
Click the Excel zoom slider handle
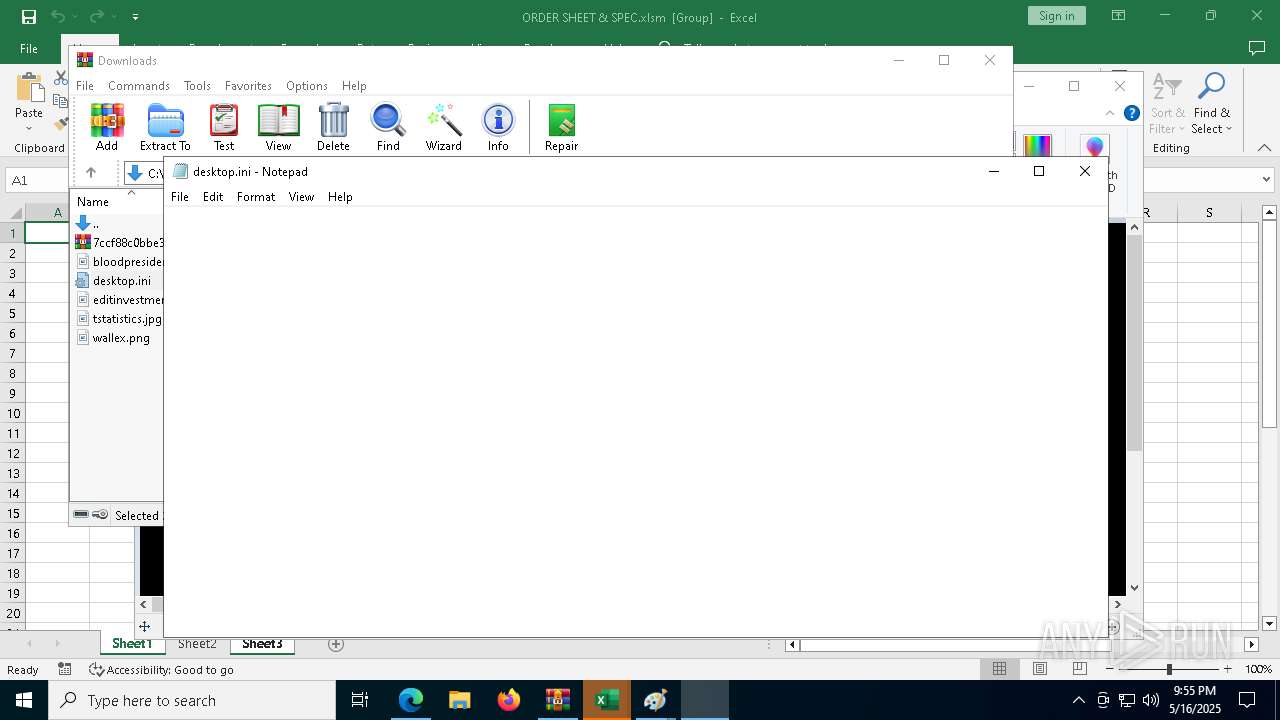[x=1169, y=669]
